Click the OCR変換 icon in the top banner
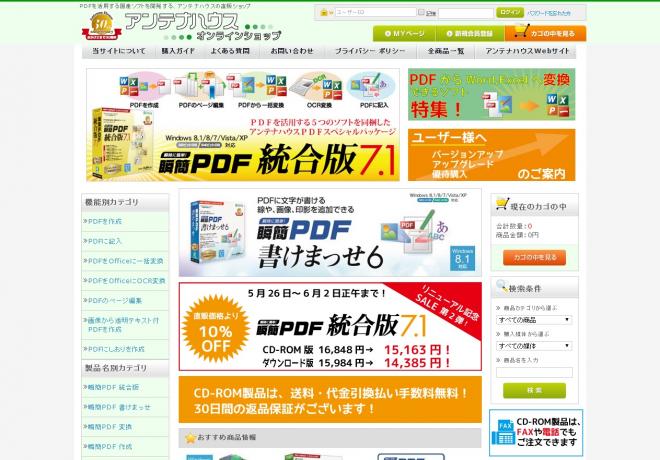This screenshot has height=460, width=660. (318, 87)
